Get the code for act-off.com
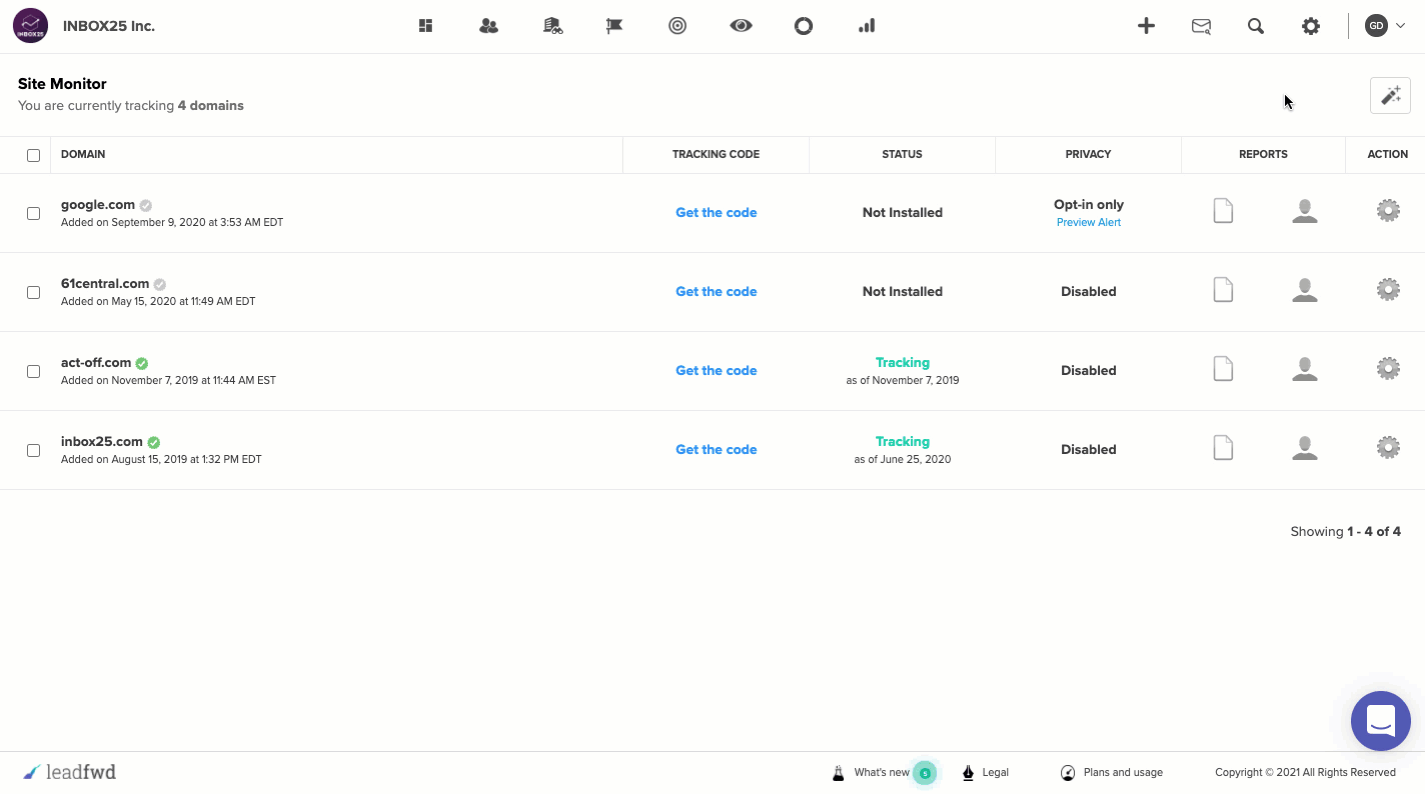This screenshot has width=1425, height=794. 716,370
